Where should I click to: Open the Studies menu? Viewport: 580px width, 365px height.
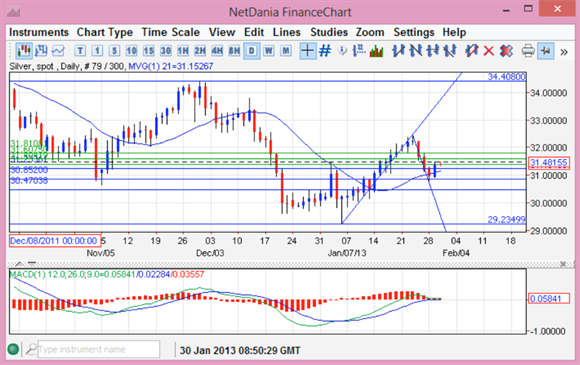pyautogui.click(x=329, y=33)
